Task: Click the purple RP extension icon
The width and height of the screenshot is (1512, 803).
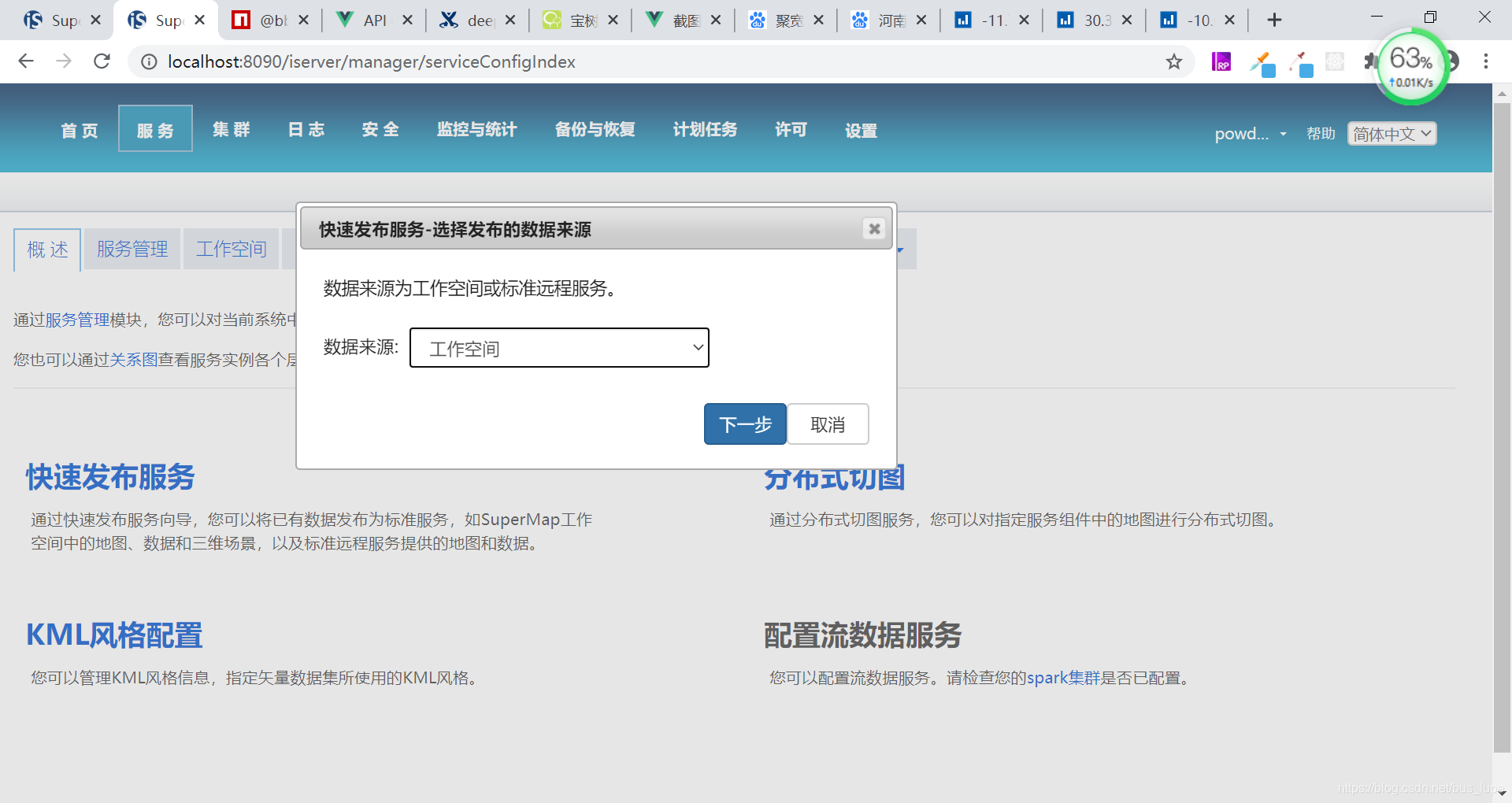Action: 1221,61
